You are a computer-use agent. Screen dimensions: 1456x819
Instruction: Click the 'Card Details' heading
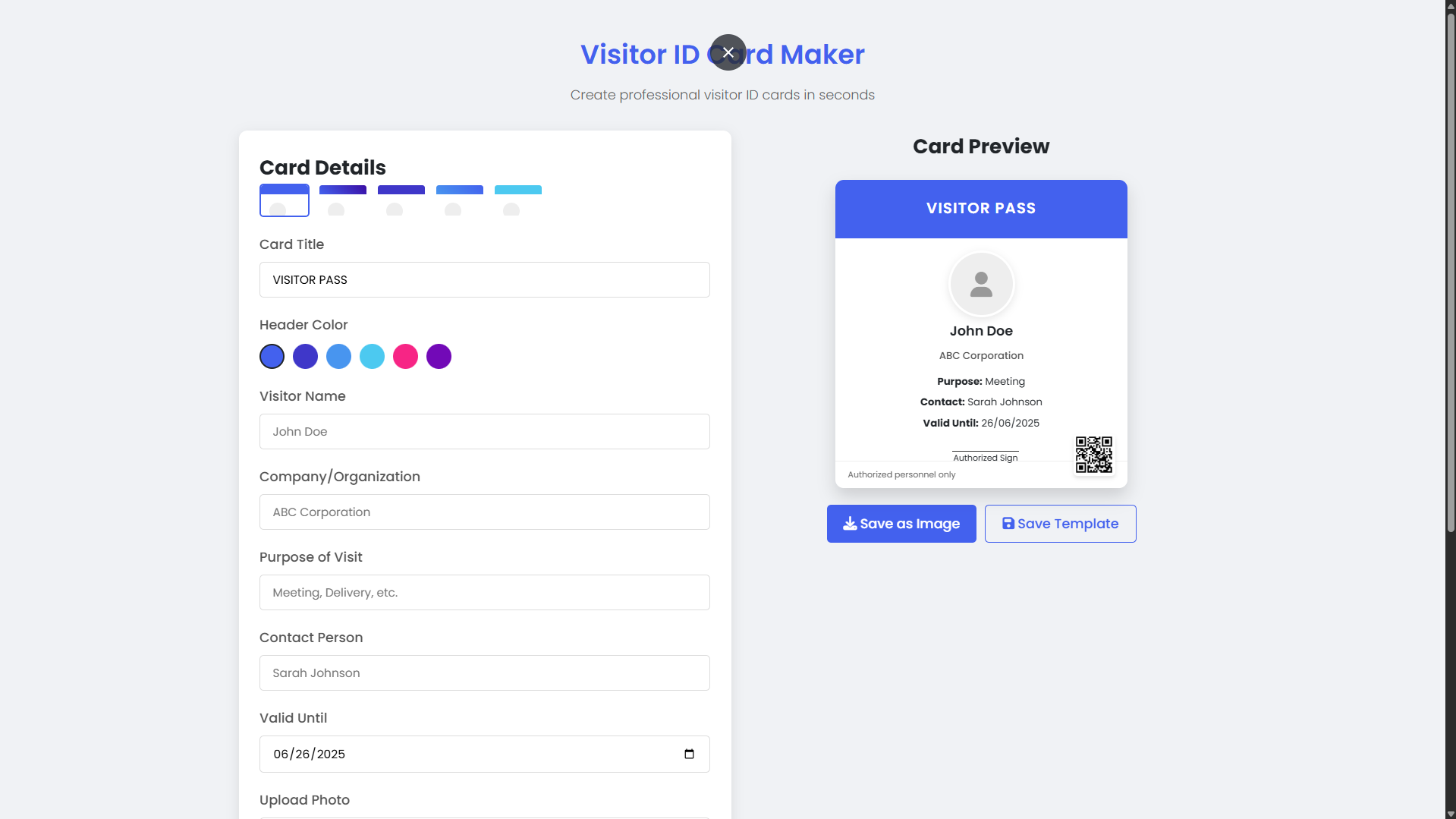[x=322, y=168]
